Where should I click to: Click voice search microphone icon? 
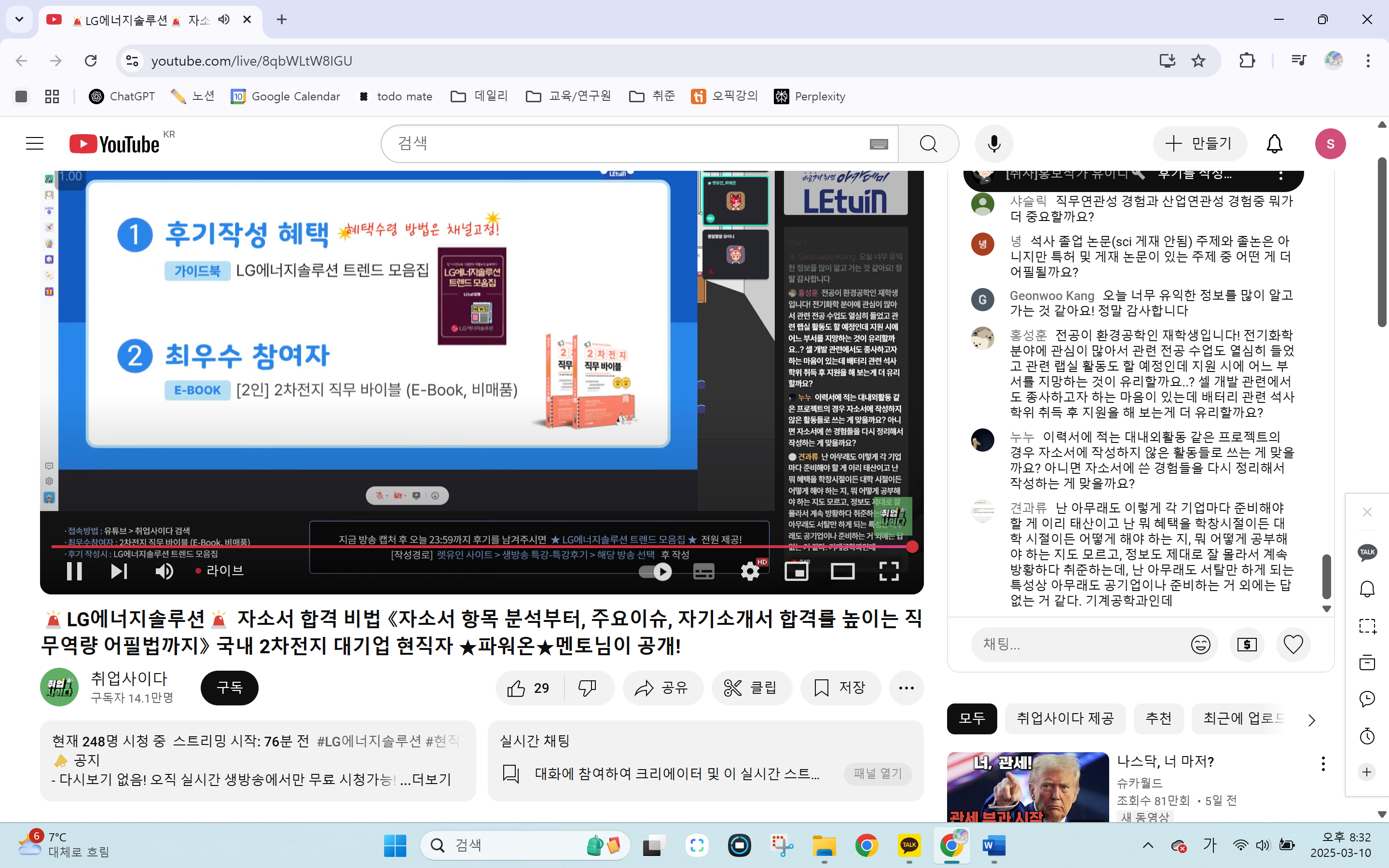point(993,143)
